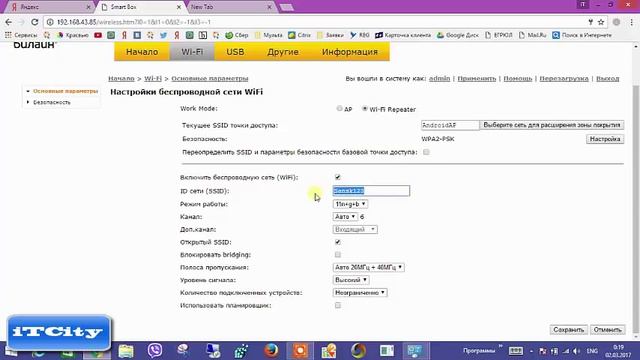Click the browser address bar URL

tap(134, 22)
